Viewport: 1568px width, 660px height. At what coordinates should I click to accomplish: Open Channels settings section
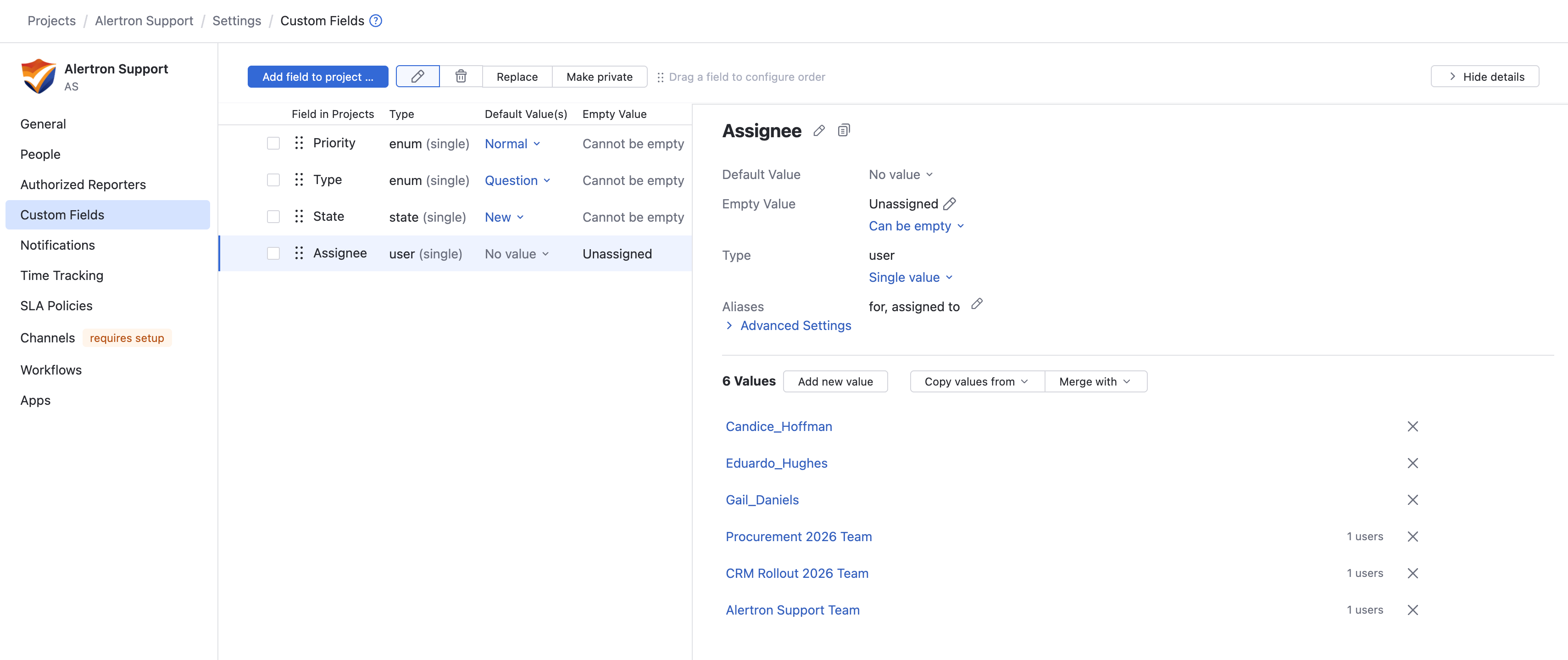[47, 339]
